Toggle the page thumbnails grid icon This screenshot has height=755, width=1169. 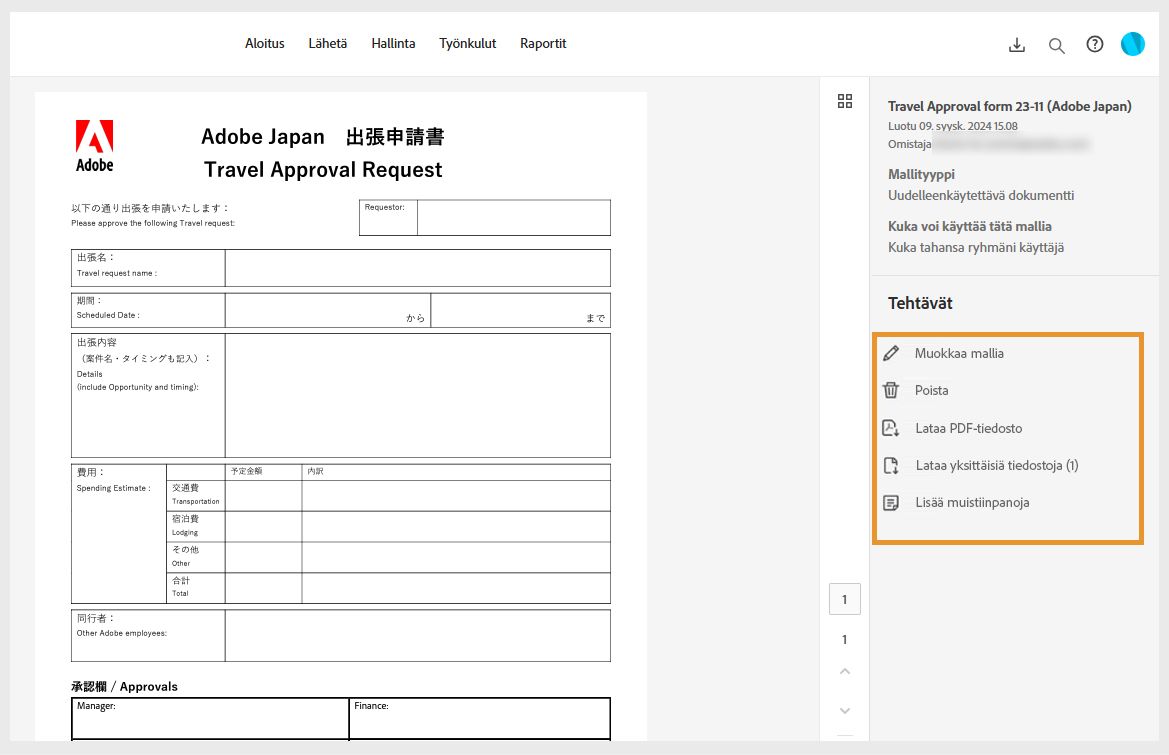pyautogui.click(x=845, y=101)
